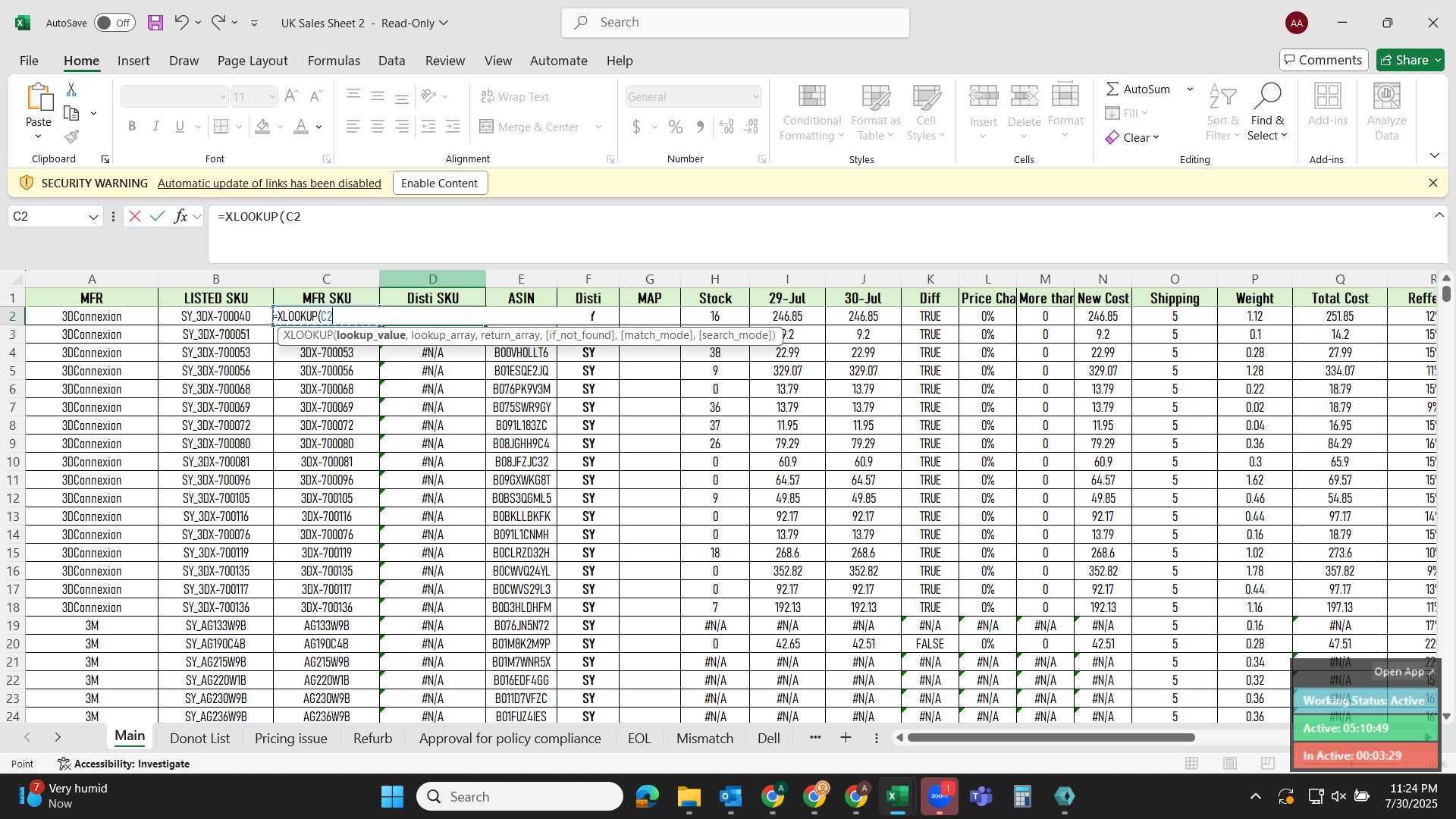This screenshot has height=819, width=1456.
Task: Click Decrease Indent icon
Action: pos(428,127)
